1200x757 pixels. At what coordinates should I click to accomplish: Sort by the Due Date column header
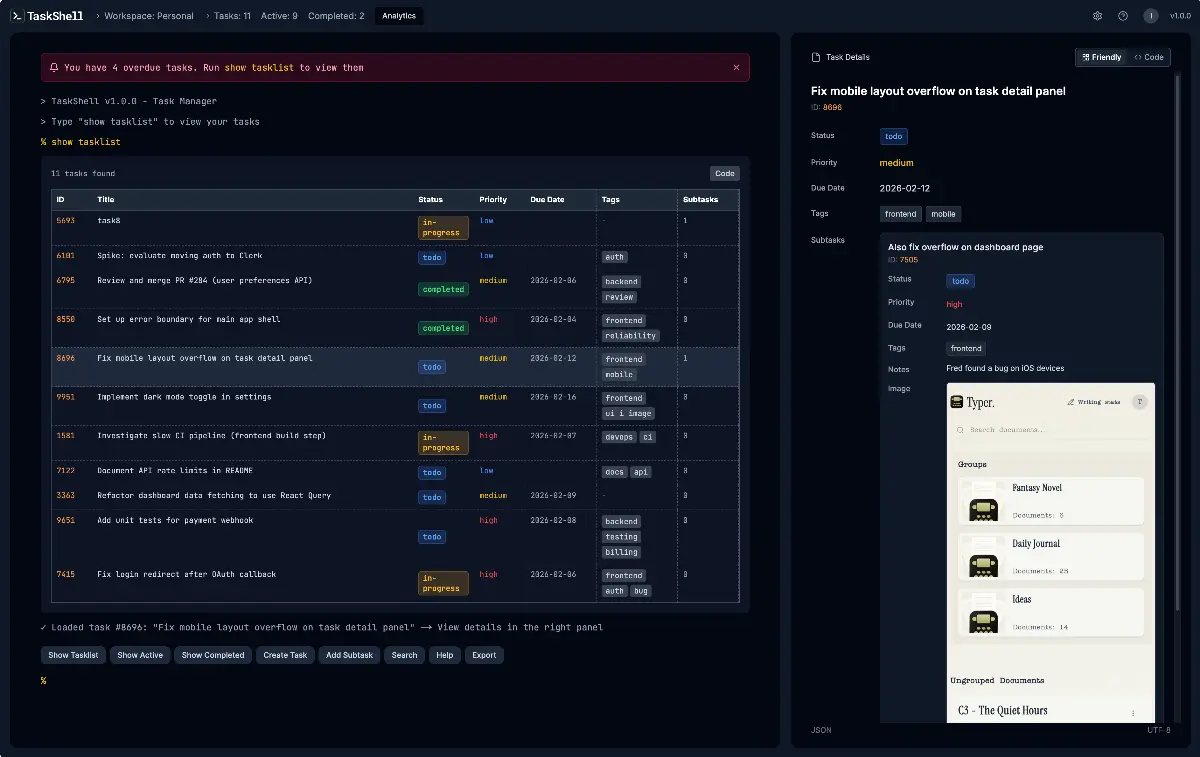[547, 200]
